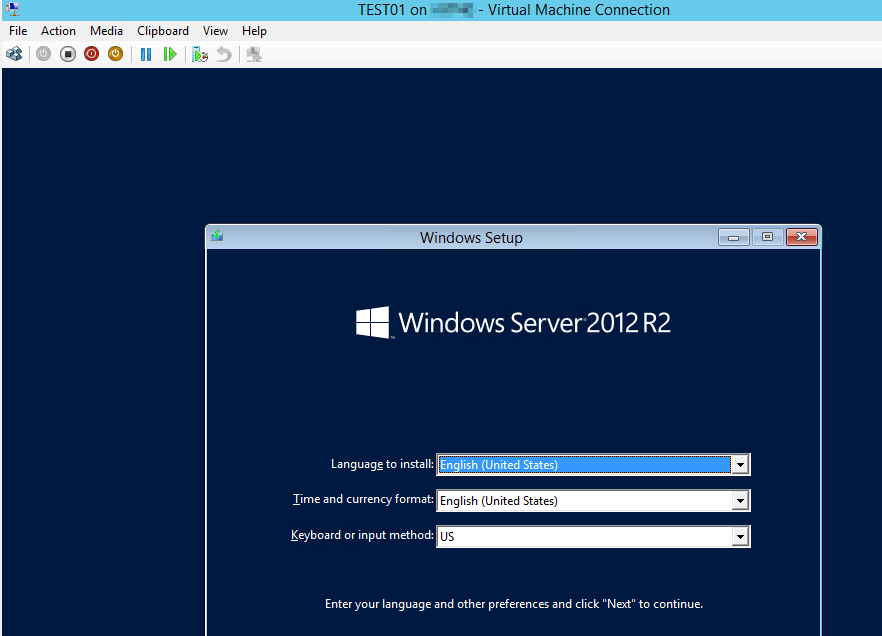
Task: Revert the VM using undo arrow icon
Action: click(224, 54)
